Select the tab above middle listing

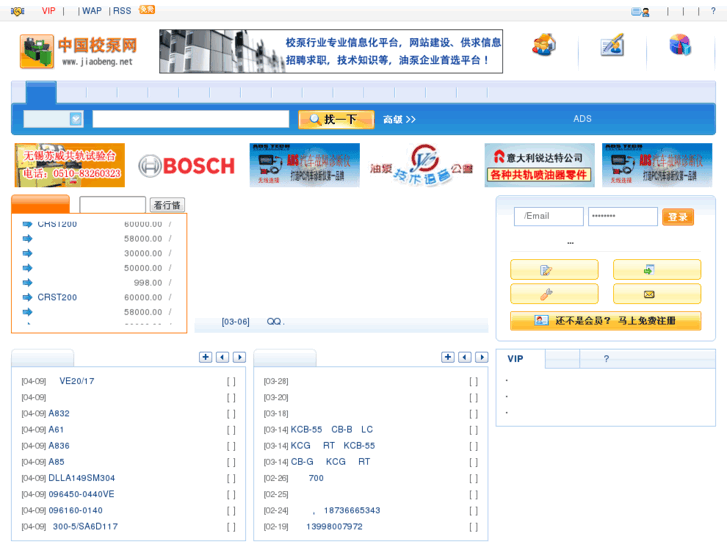[285, 358]
